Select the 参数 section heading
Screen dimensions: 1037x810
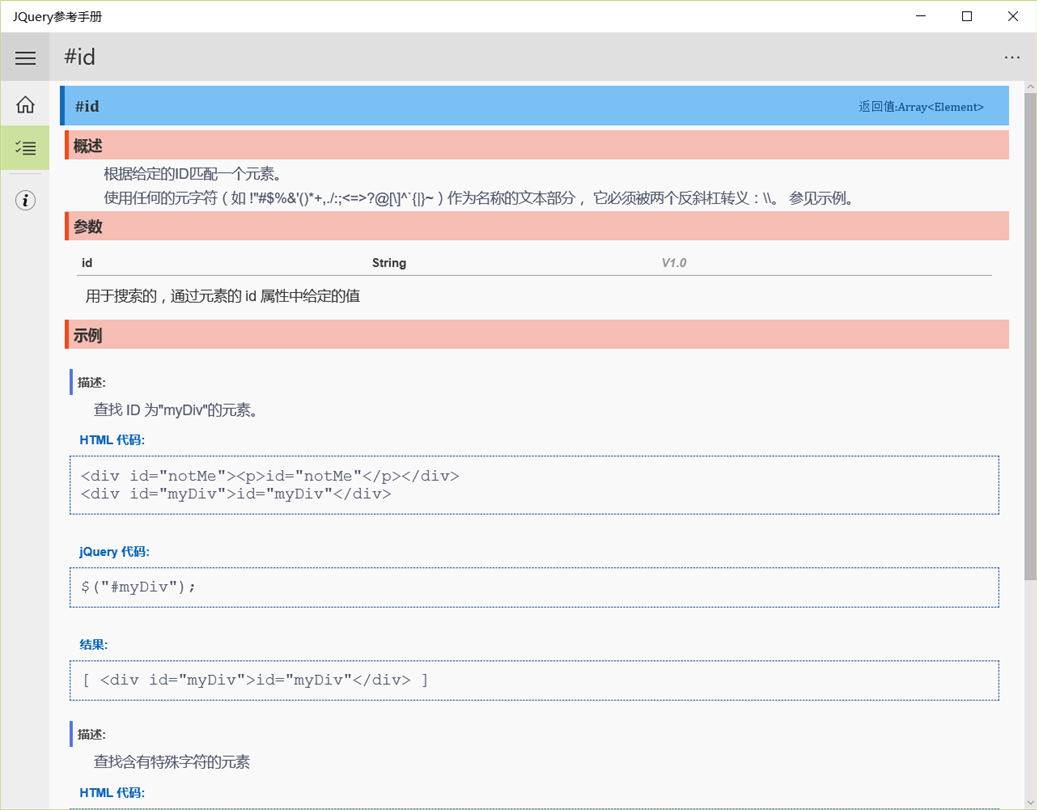point(88,226)
